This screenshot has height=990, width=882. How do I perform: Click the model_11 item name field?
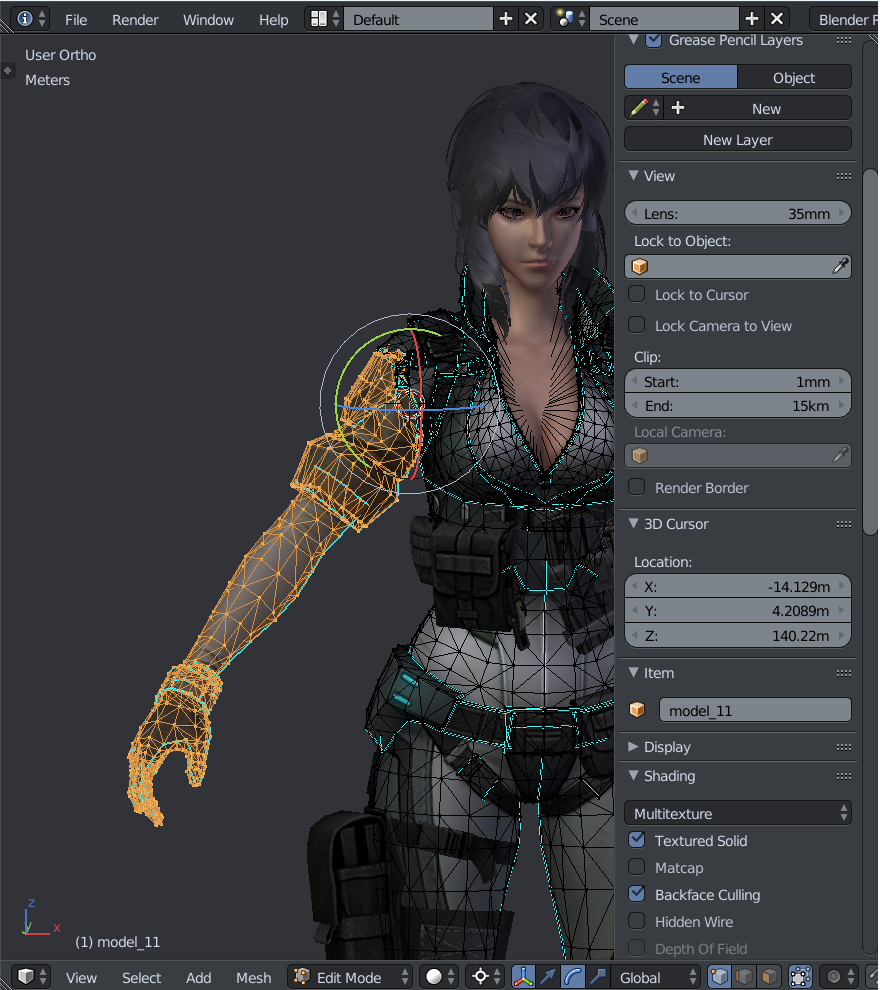pos(755,710)
